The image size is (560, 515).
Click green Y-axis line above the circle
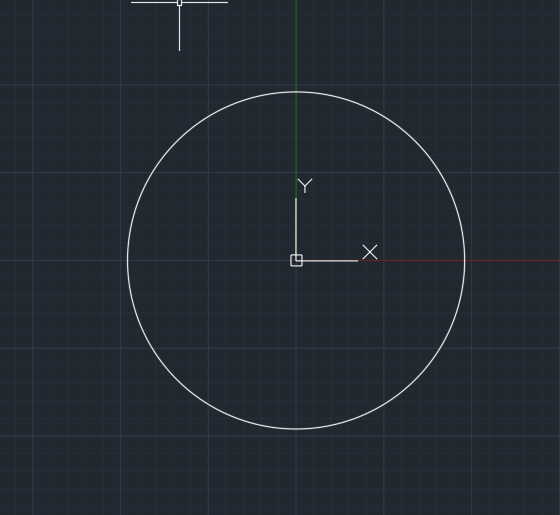296,45
